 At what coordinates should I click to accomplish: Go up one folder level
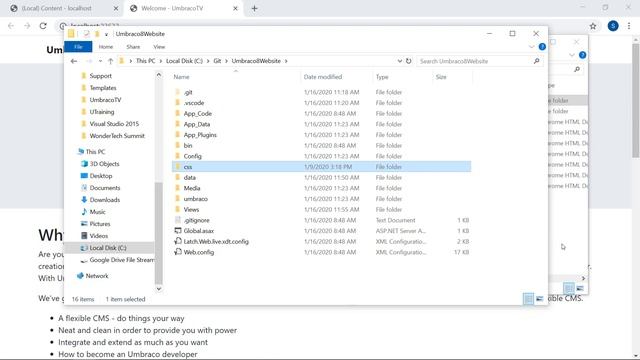(x=110, y=61)
